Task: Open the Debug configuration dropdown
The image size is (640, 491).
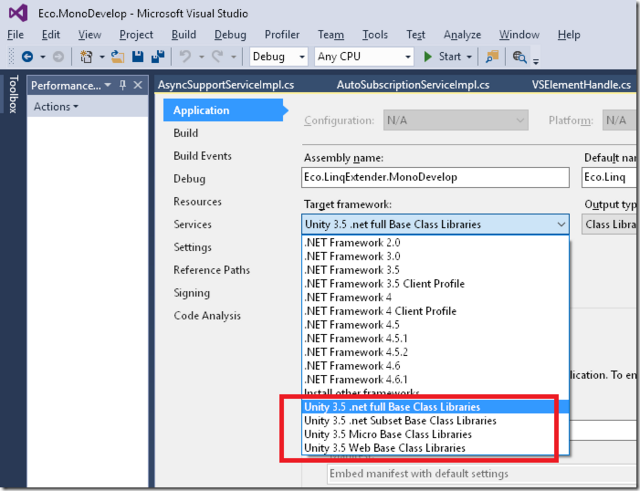Action: (x=278, y=56)
